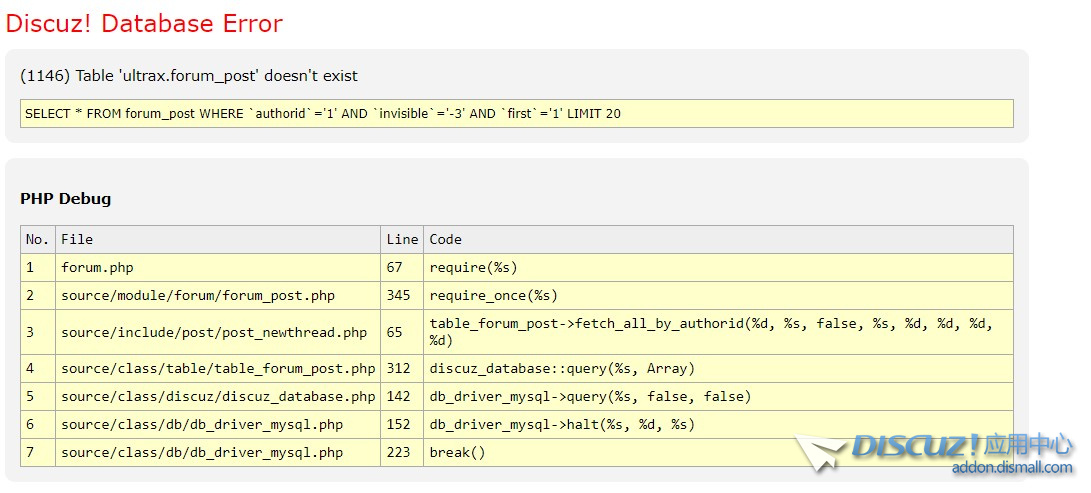Click row number 3 cell
This screenshot has height=493, width=1091.
tap(38, 332)
